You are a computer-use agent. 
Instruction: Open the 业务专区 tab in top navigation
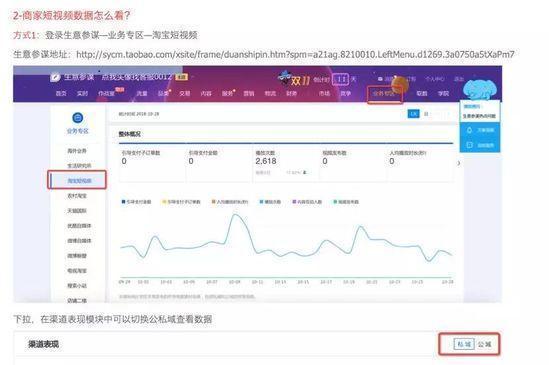384,94
